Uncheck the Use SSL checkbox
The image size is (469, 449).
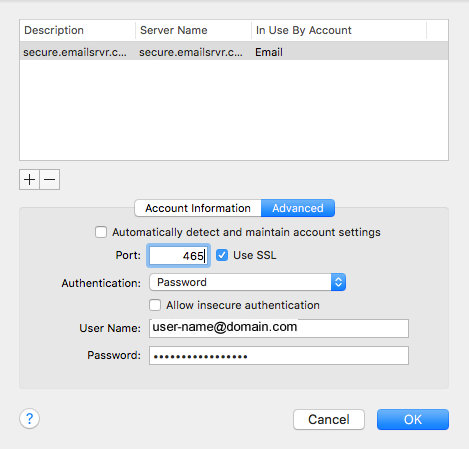point(222,255)
